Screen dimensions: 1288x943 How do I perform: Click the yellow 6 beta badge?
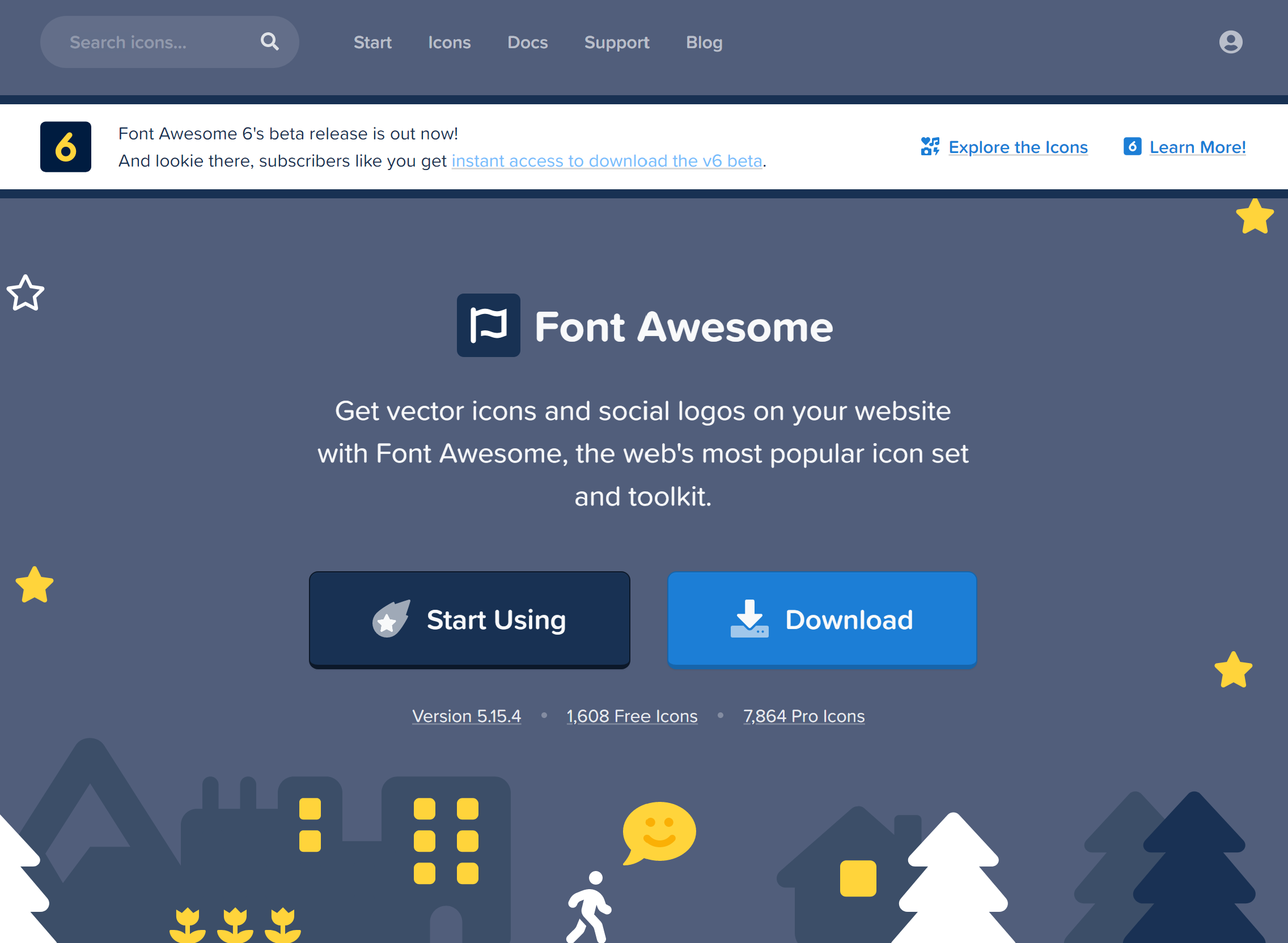click(x=66, y=147)
